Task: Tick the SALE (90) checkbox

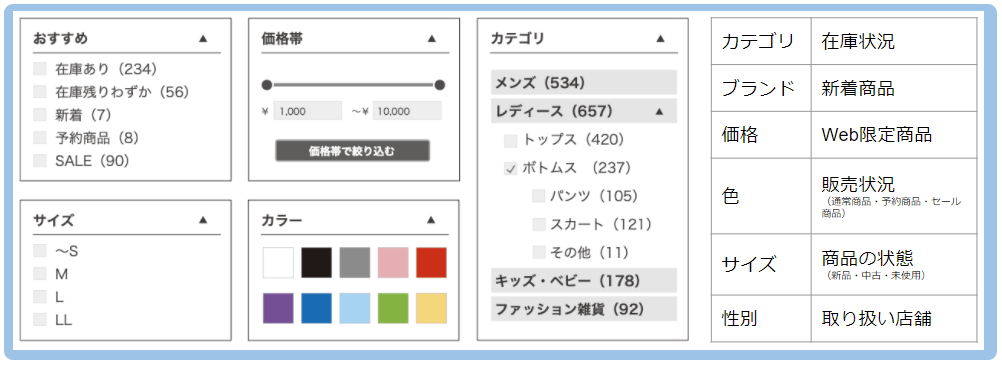Action: click(40, 160)
